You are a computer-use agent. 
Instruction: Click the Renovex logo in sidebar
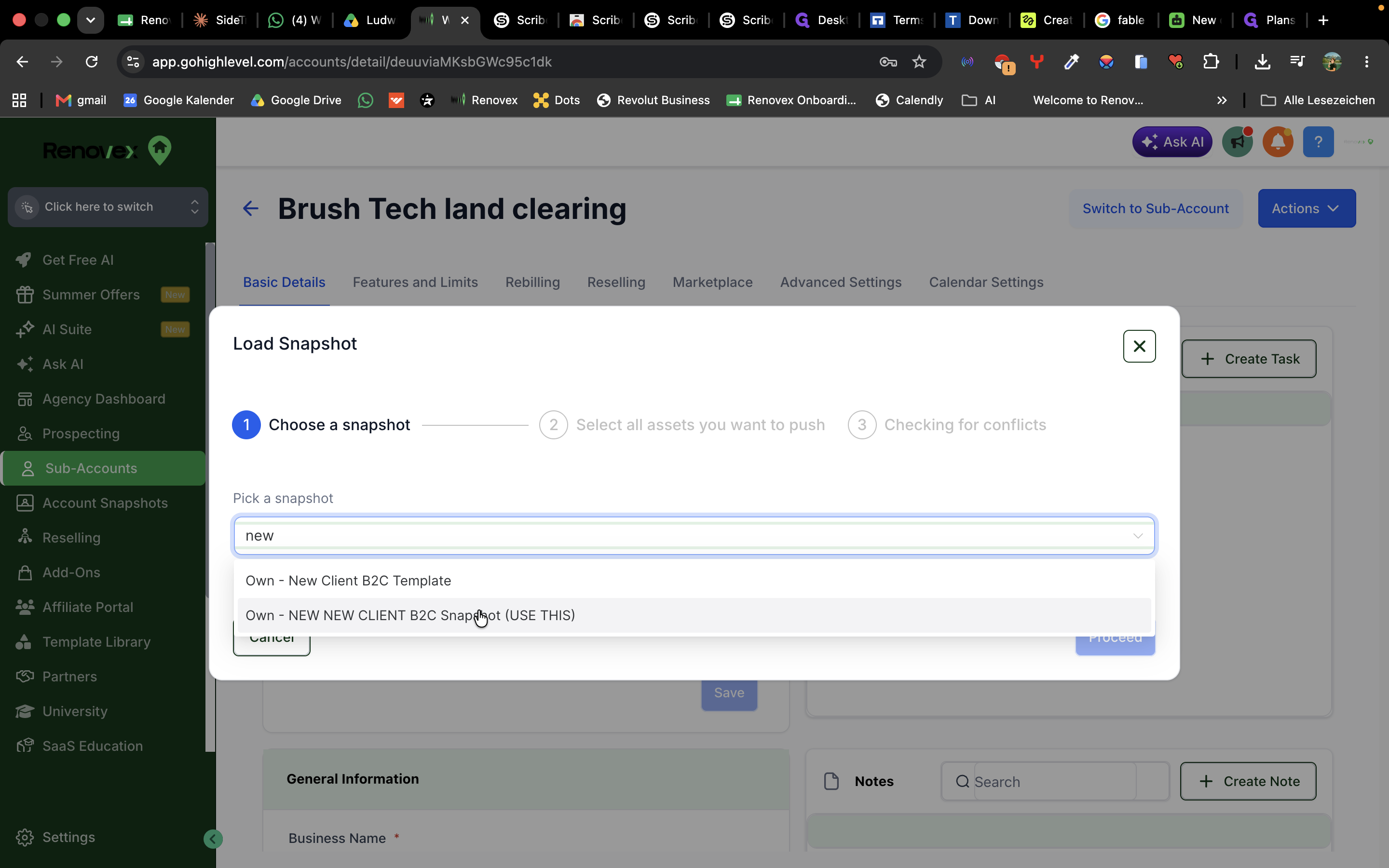point(108,150)
